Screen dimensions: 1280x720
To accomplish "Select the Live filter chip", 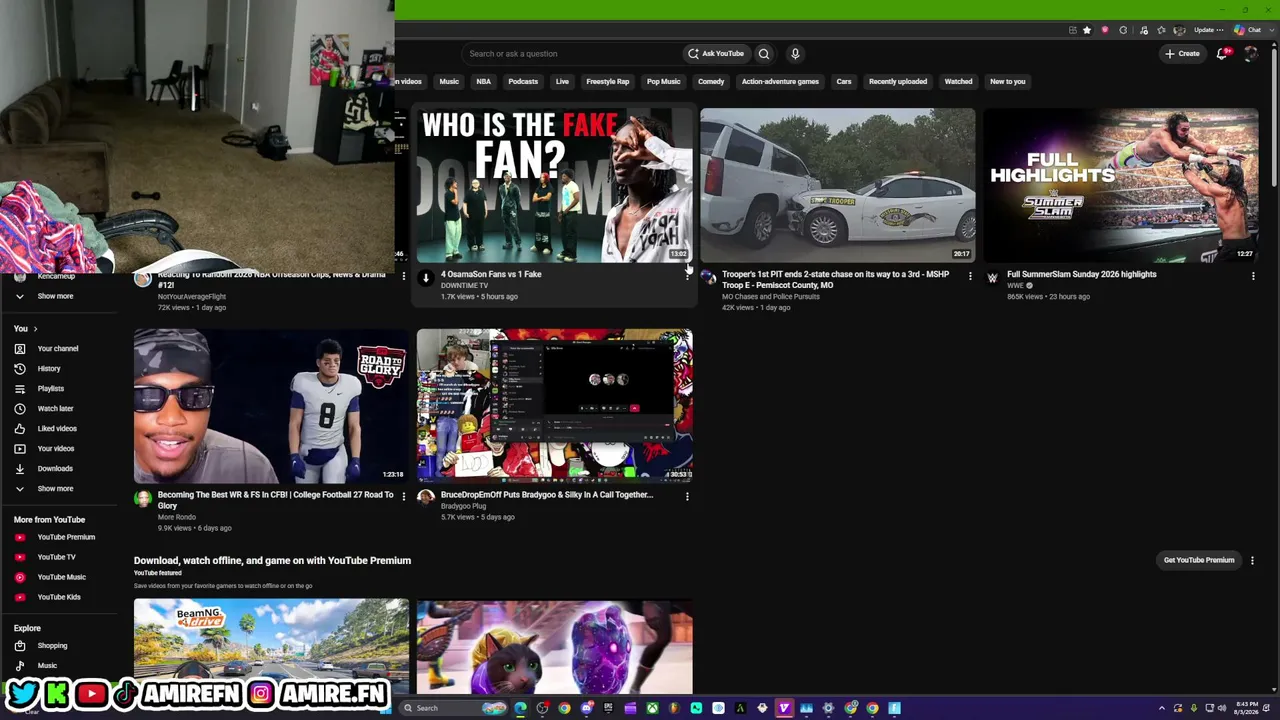I will click(x=562, y=82).
